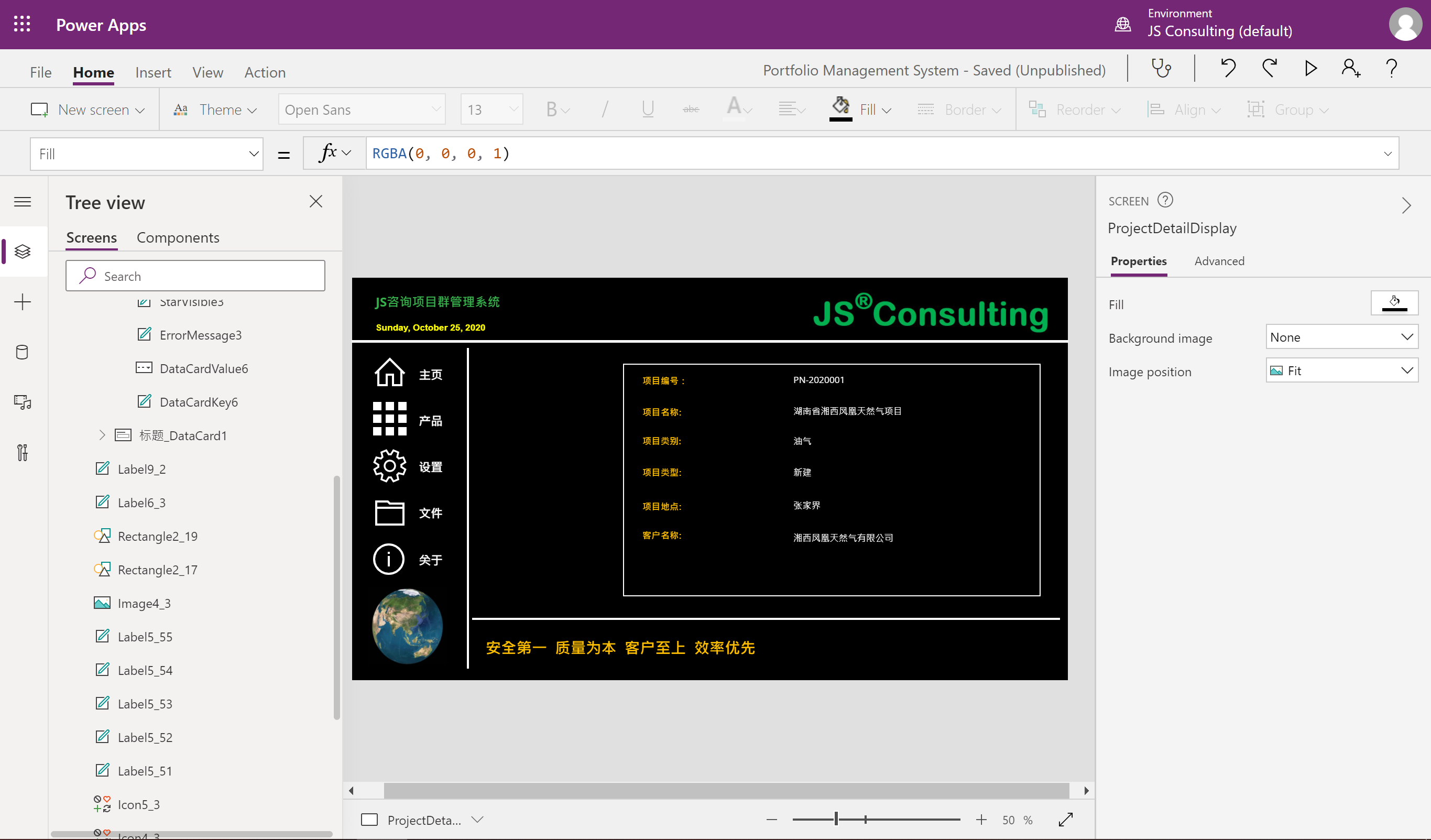Select the Screens tab in Tree view
This screenshot has width=1431, height=840.
92,238
